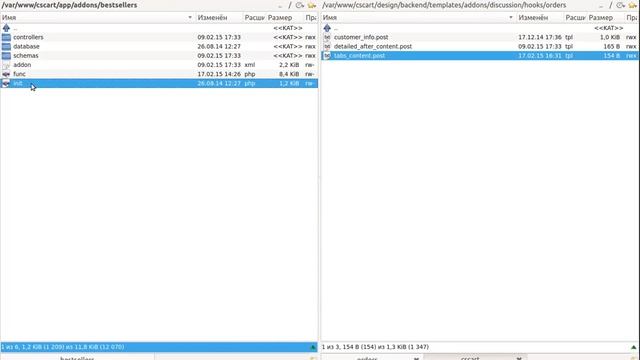The height and width of the screenshot is (360, 640).
Task: Toggle right panel popup arrow in status bar
Action: [633, 347]
